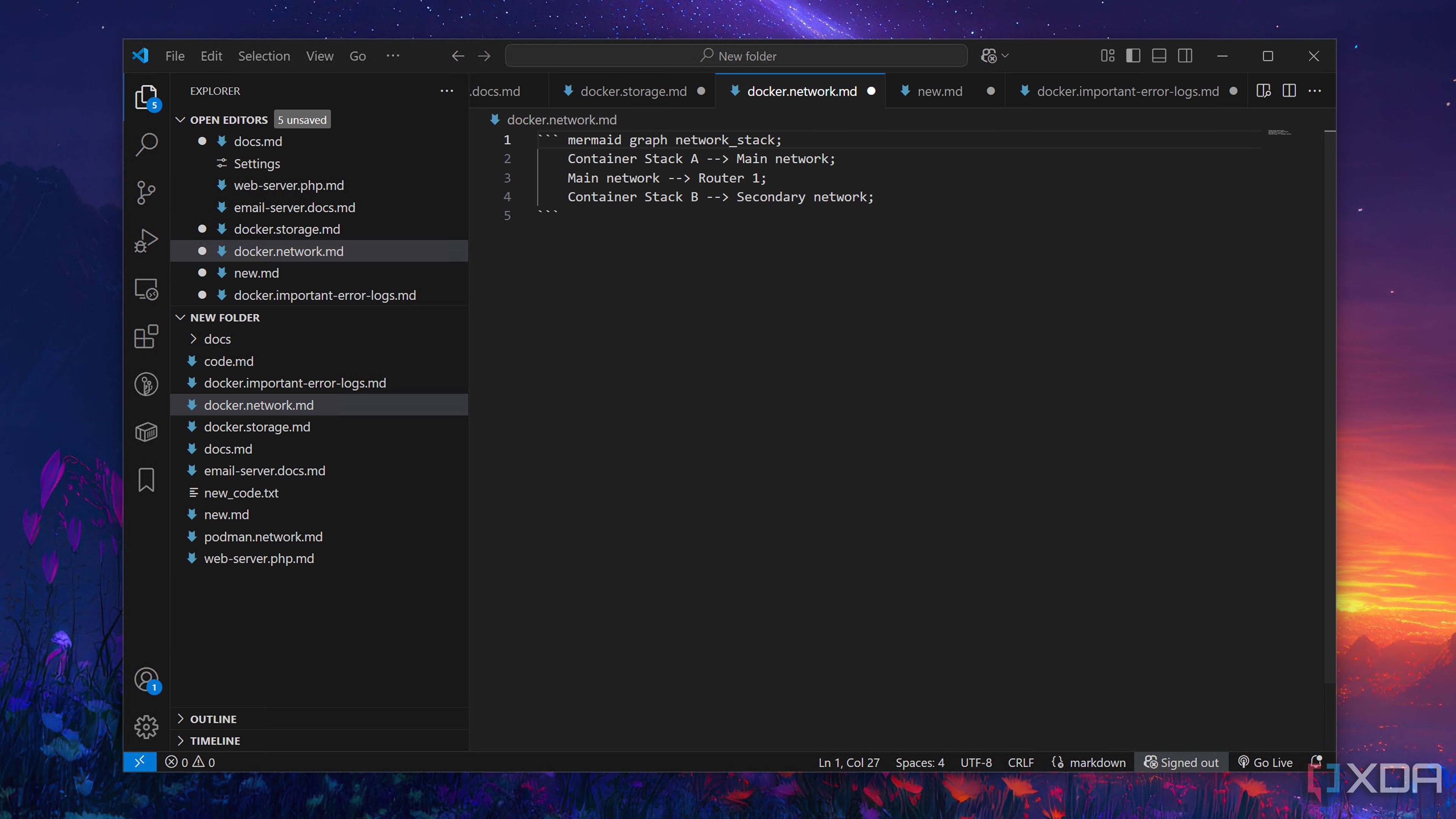1456x819 pixels.
Task: Collapse the NEW FOLDER section
Action: click(180, 318)
